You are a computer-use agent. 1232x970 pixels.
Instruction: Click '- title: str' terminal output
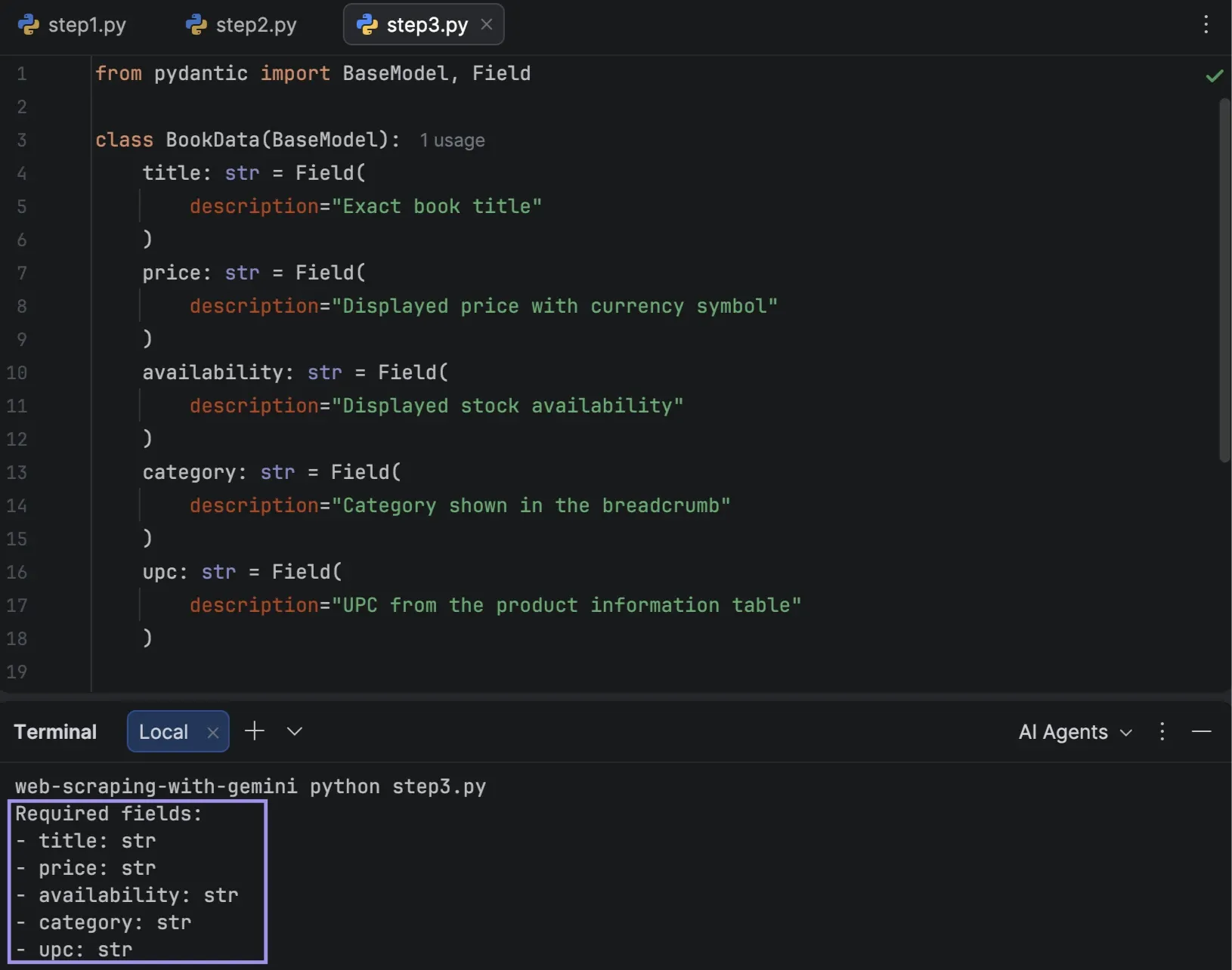click(85, 841)
